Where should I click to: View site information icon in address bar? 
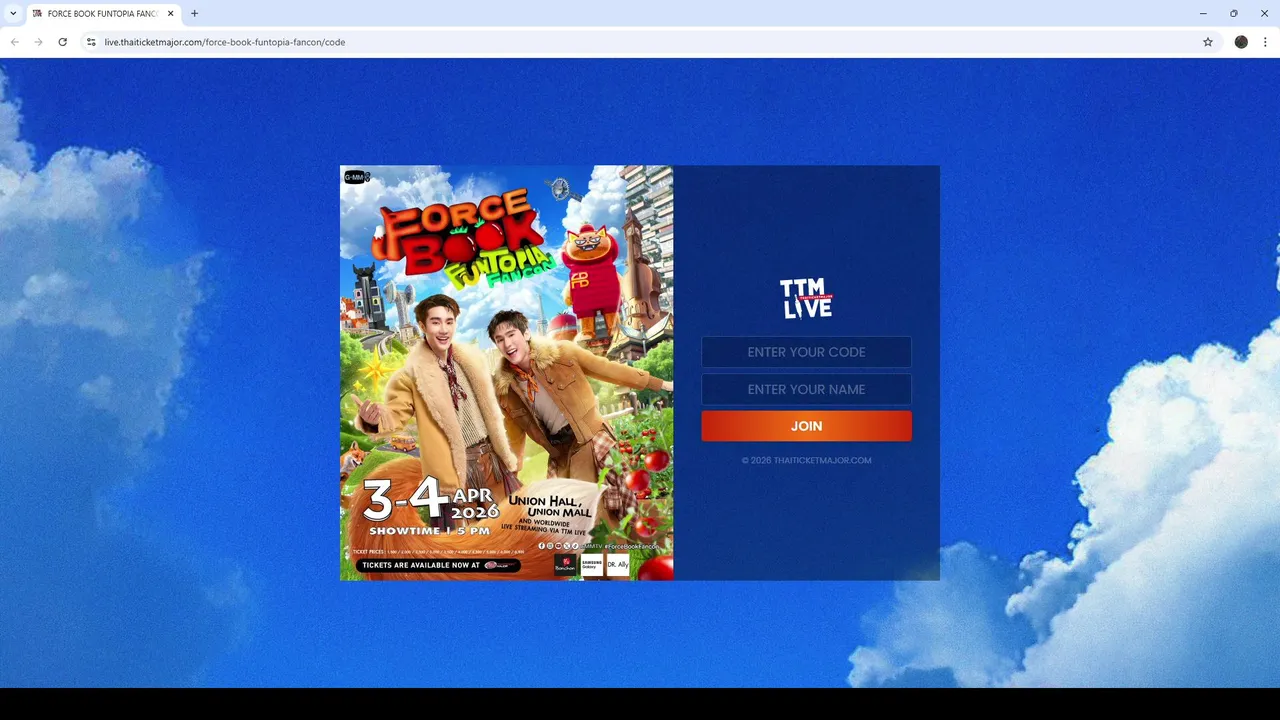point(91,42)
